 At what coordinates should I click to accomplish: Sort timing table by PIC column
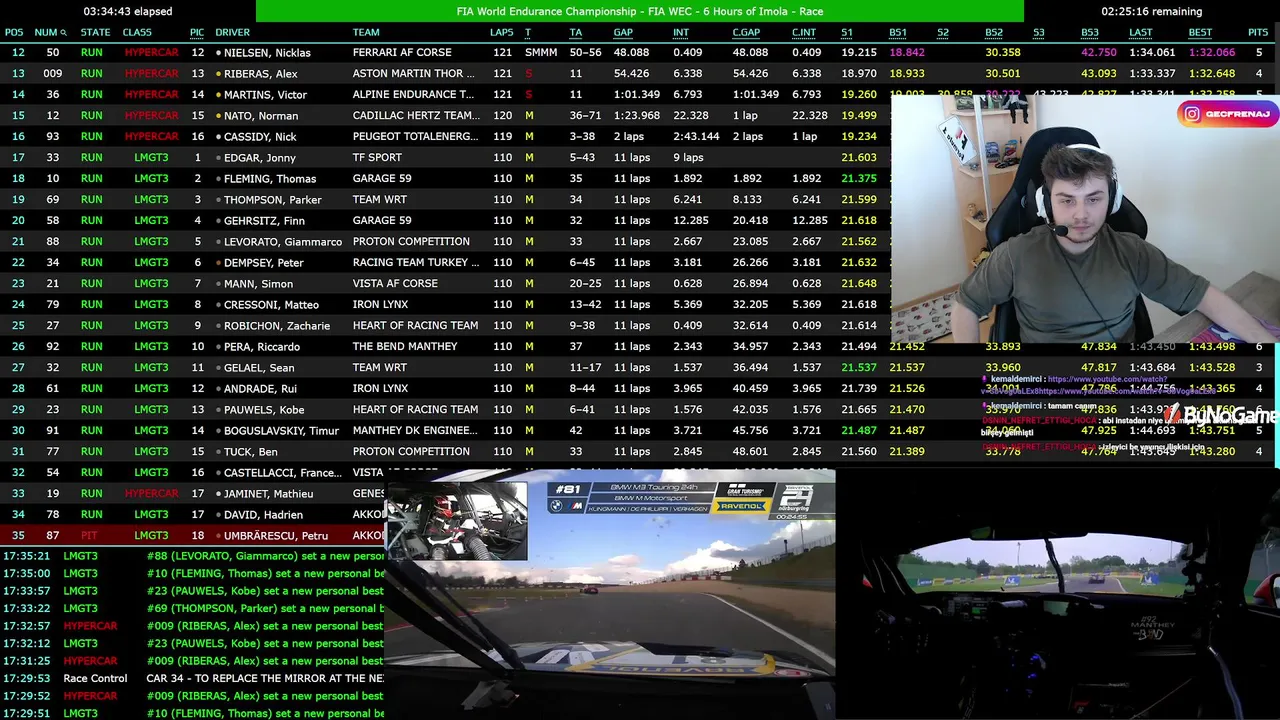(197, 33)
